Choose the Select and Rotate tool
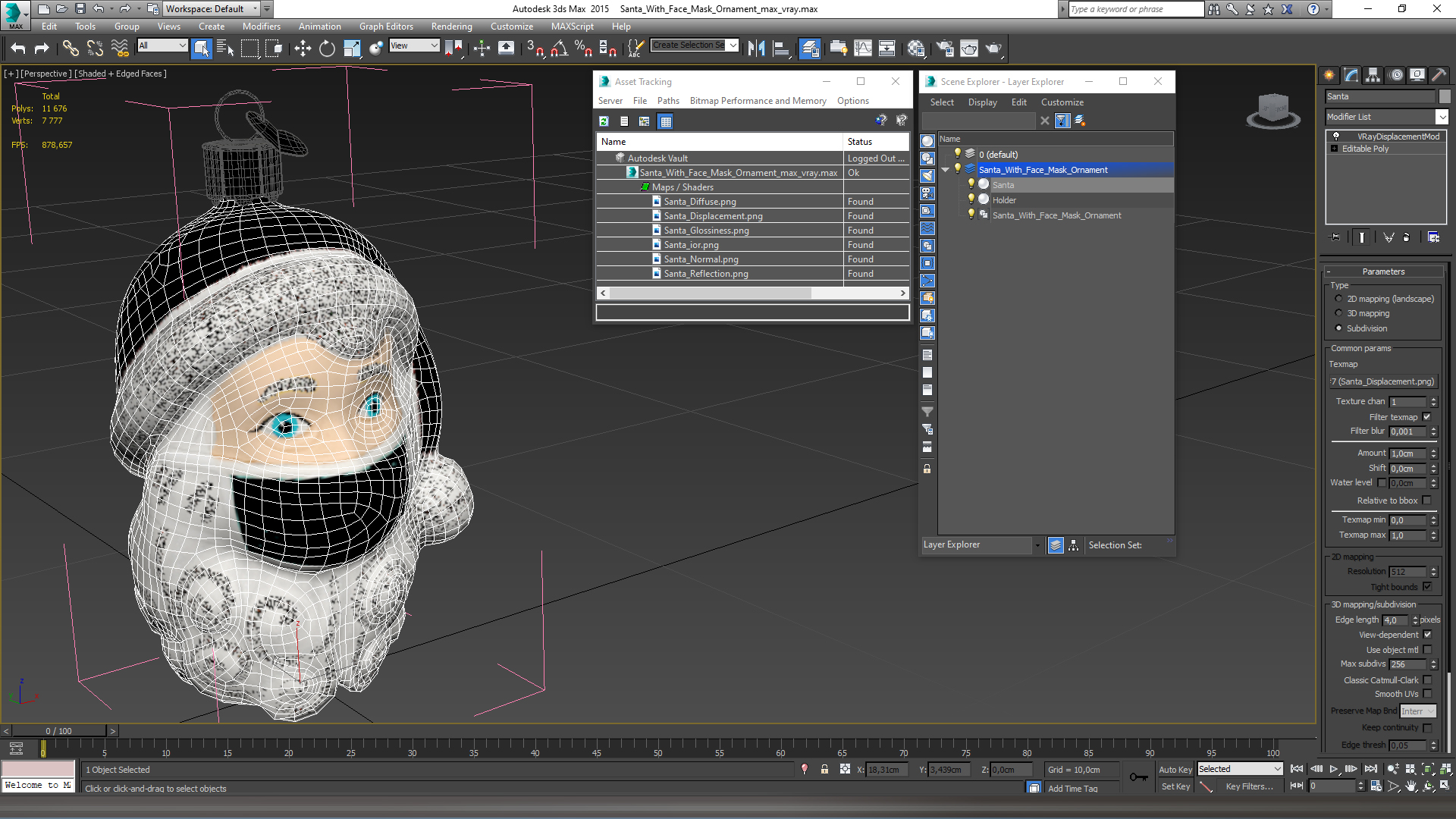The width and height of the screenshot is (1456, 819). click(327, 49)
